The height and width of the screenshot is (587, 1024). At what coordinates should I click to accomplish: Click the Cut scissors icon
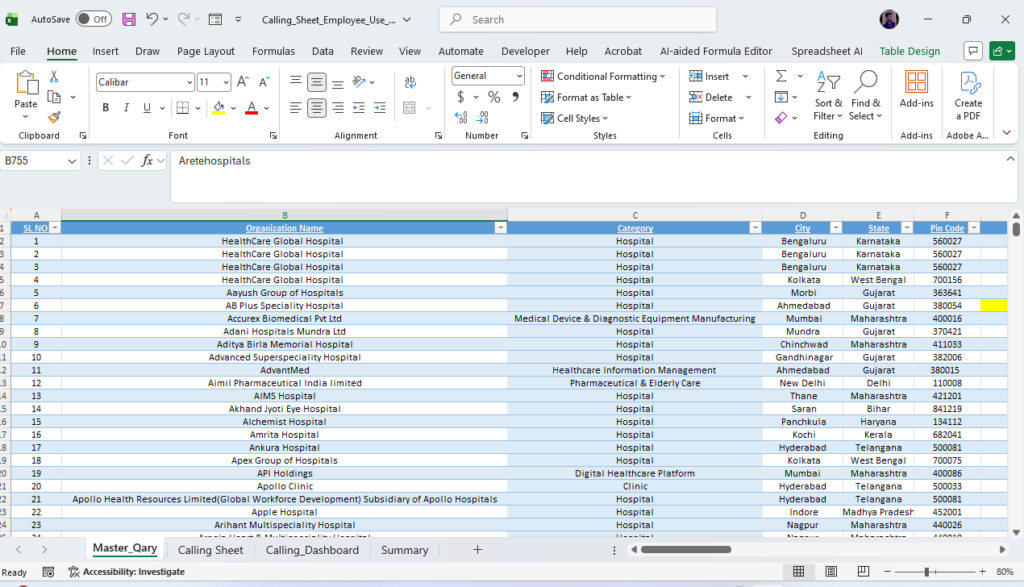point(54,77)
